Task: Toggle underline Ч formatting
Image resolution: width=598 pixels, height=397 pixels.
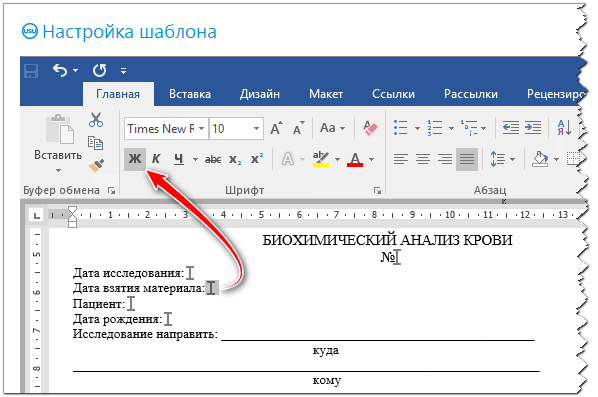Action: 178,159
